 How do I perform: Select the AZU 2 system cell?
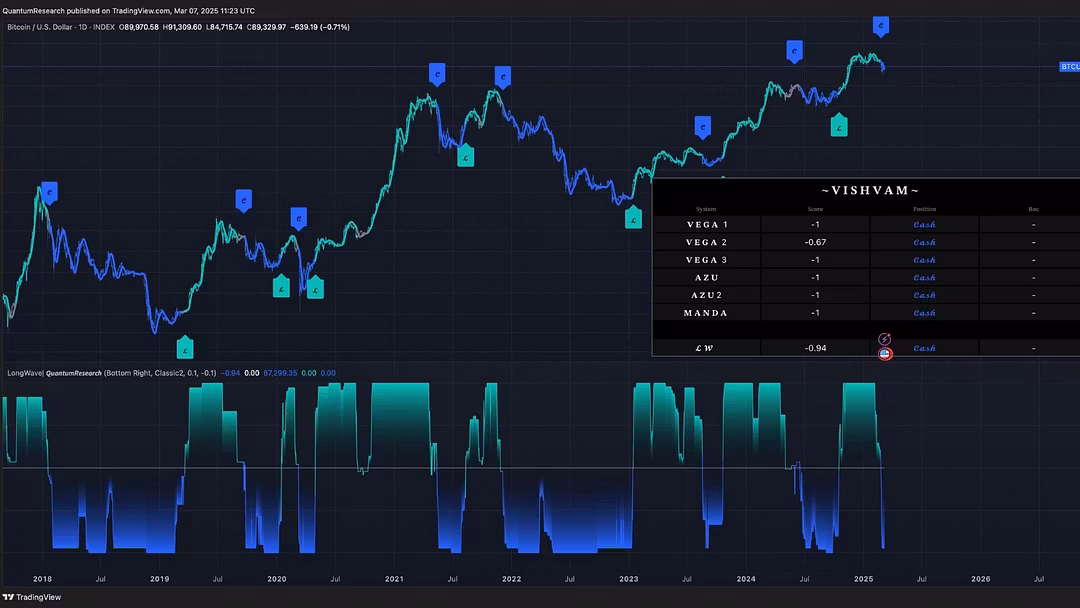tap(707, 295)
